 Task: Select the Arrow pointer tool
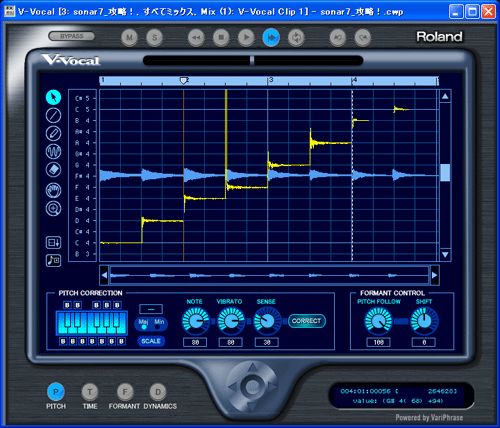tap(53, 97)
